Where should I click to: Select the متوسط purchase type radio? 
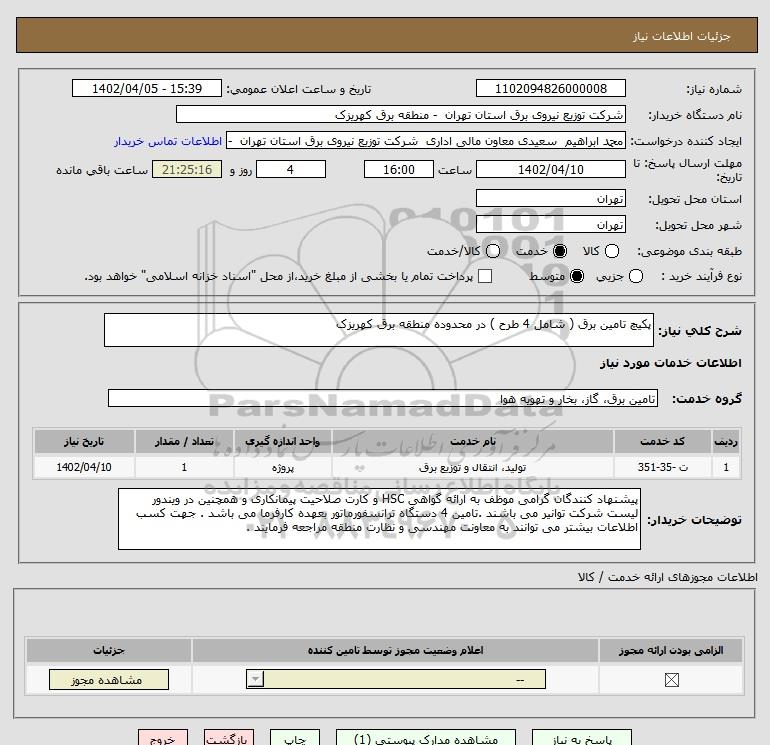pos(577,276)
